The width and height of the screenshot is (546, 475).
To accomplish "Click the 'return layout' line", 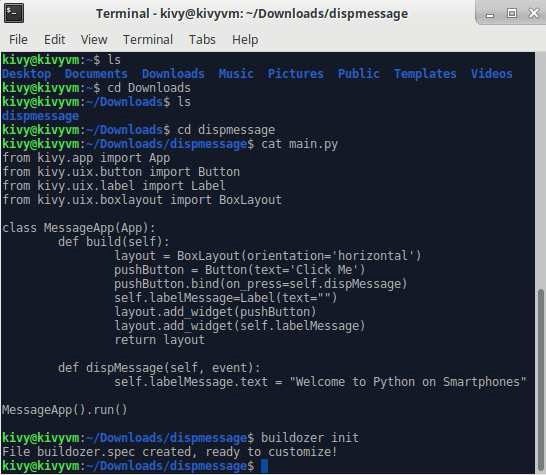I will [x=159, y=340].
